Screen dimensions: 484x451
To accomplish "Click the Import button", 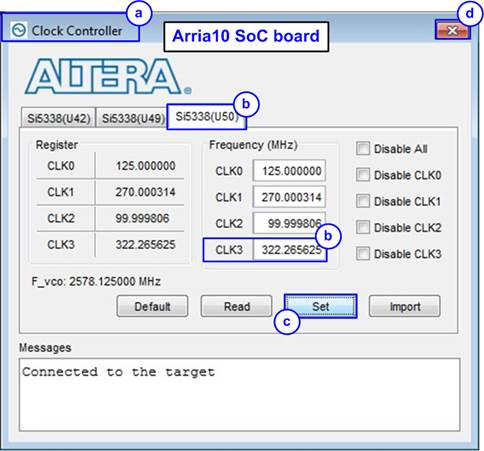I will (405, 306).
